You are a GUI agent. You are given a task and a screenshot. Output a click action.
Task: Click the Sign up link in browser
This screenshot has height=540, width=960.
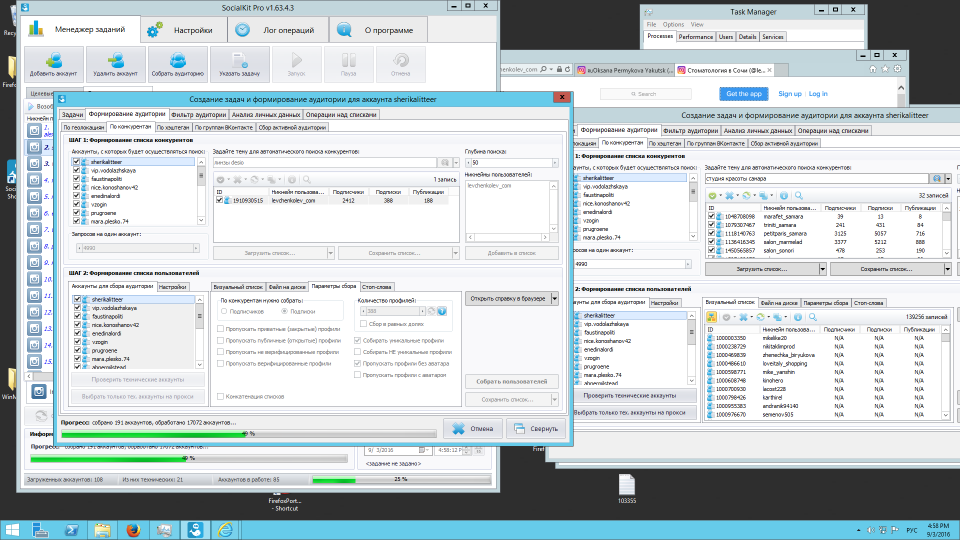(x=790, y=94)
